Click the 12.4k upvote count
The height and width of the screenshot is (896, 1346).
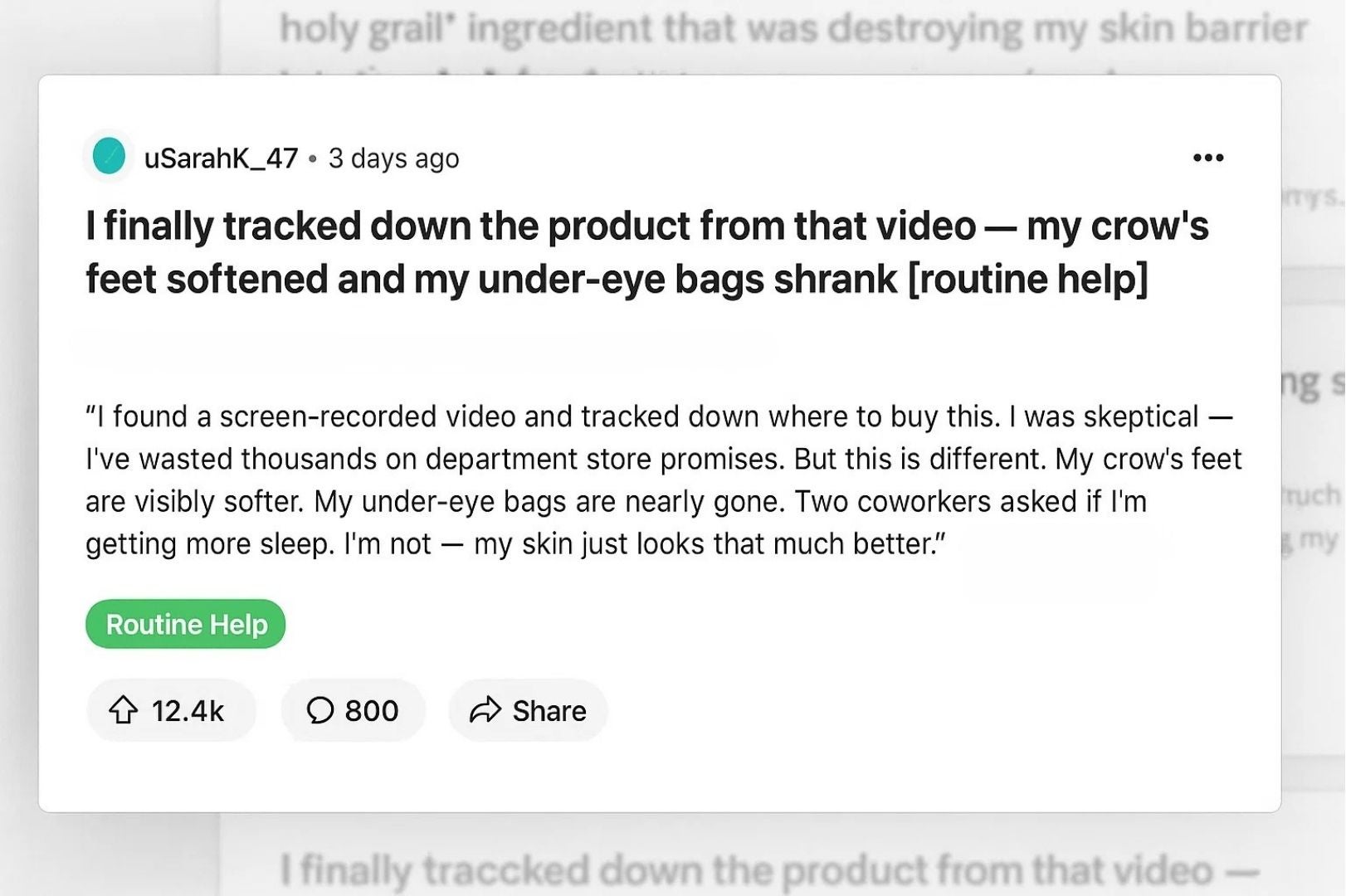coord(188,711)
